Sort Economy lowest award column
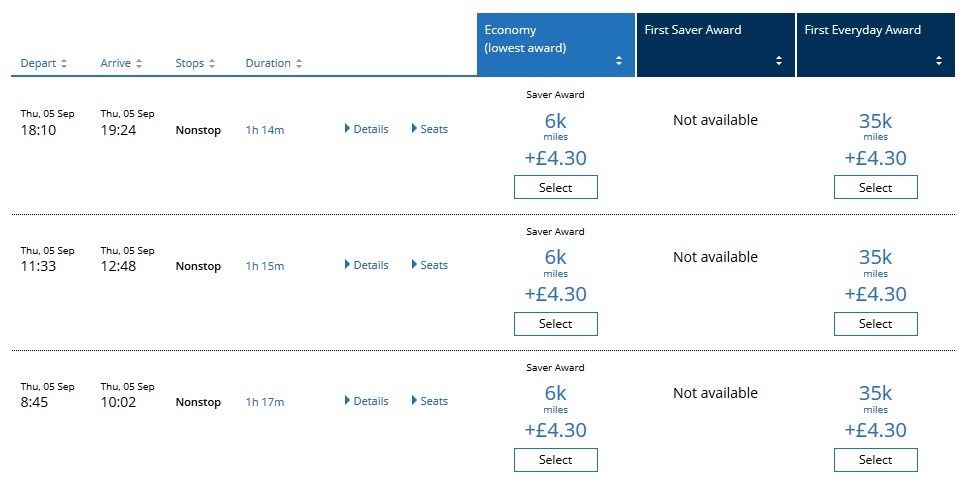The width and height of the screenshot is (971, 482). (619, 61)
